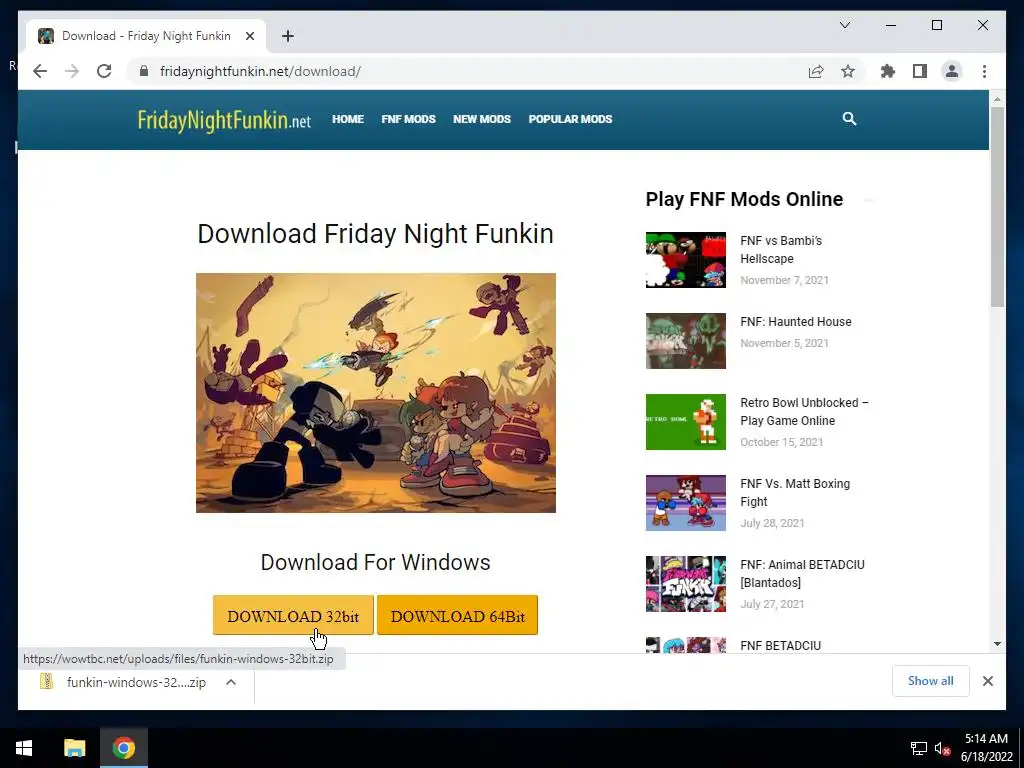This screenshot has width=1024, height=768.
Task: Open the FNF: Animal BETADCIU [Blantados] link
Action: 802,573
